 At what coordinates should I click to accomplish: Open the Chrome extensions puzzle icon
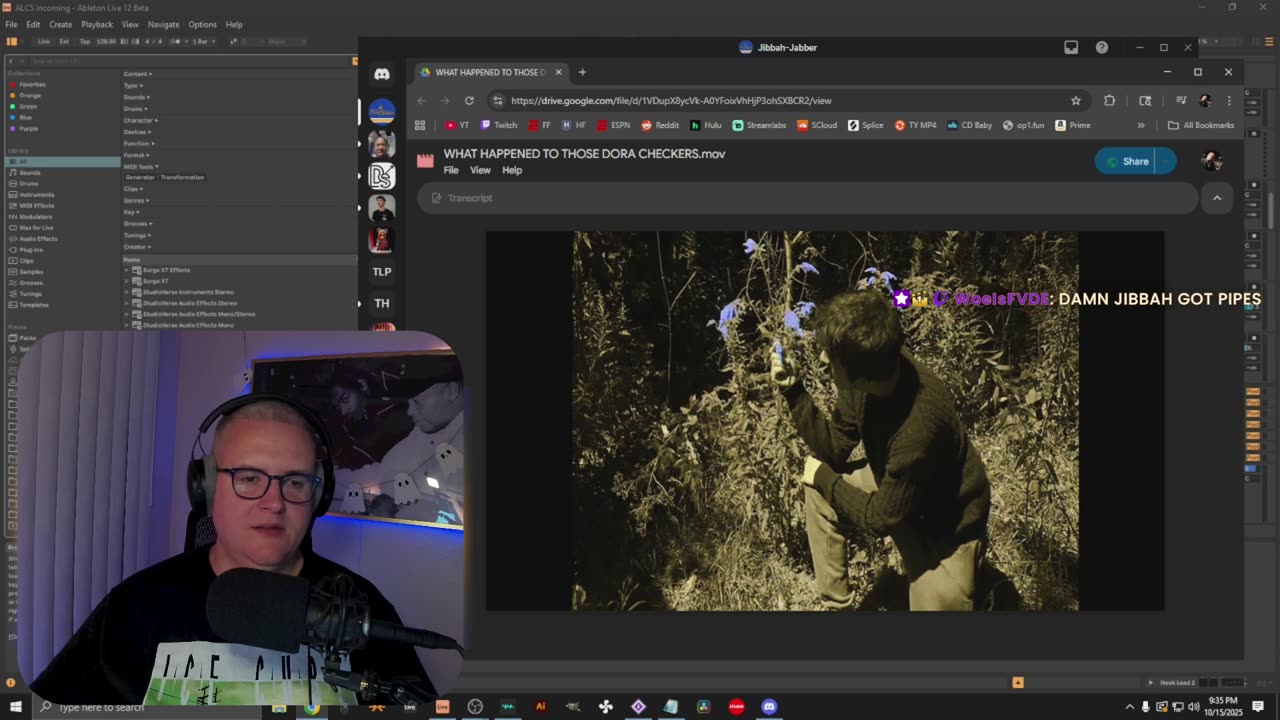tap(1109, 100)
